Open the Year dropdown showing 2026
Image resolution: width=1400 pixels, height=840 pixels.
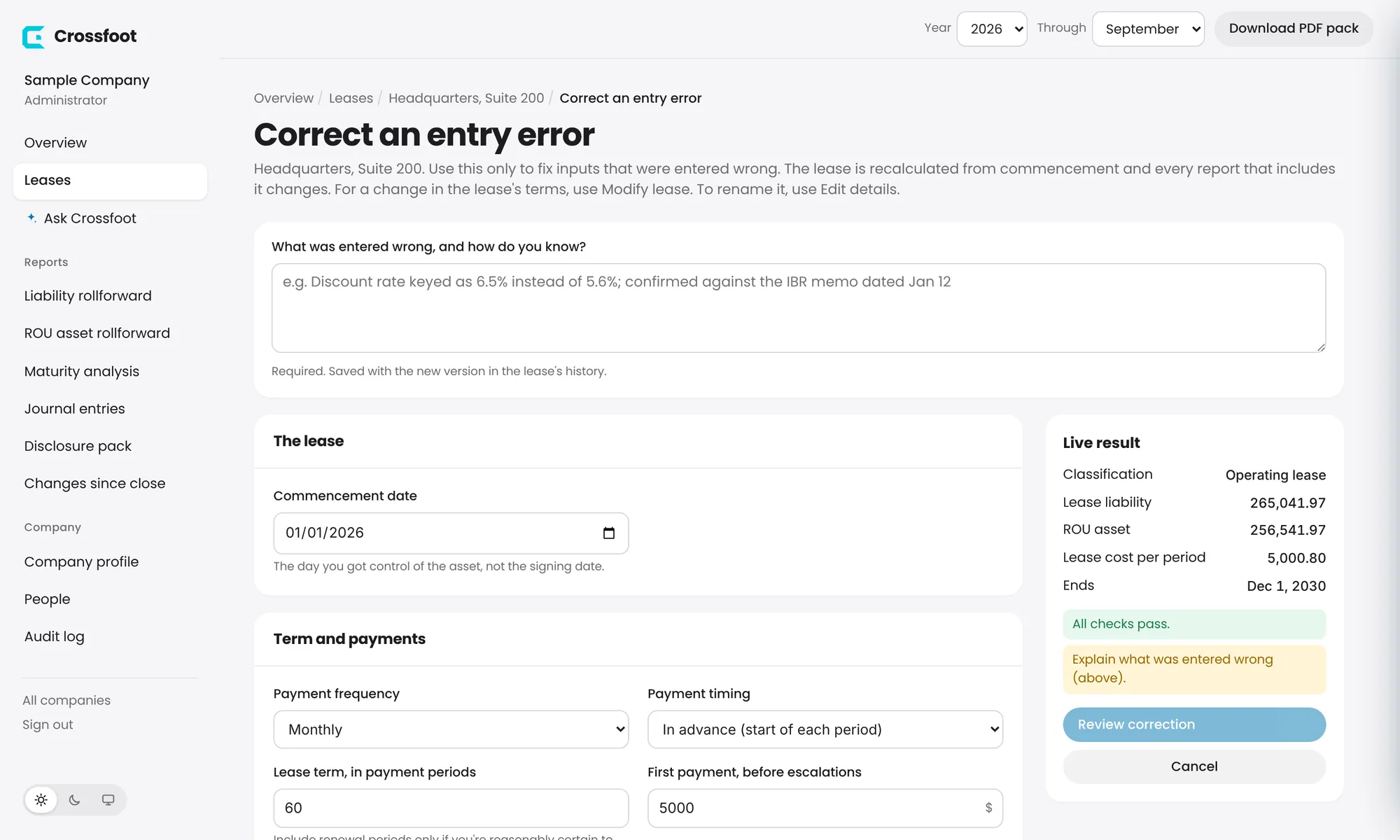click(x=992, y=29)
